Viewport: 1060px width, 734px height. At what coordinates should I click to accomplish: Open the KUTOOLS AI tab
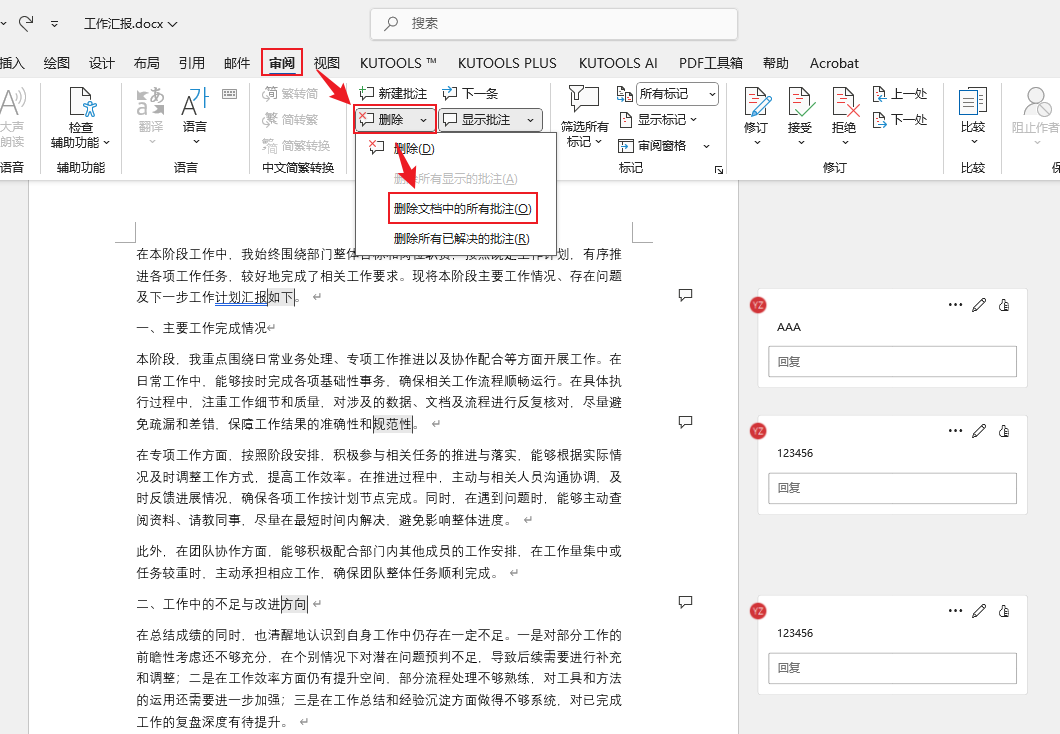(x=617, y=62)
